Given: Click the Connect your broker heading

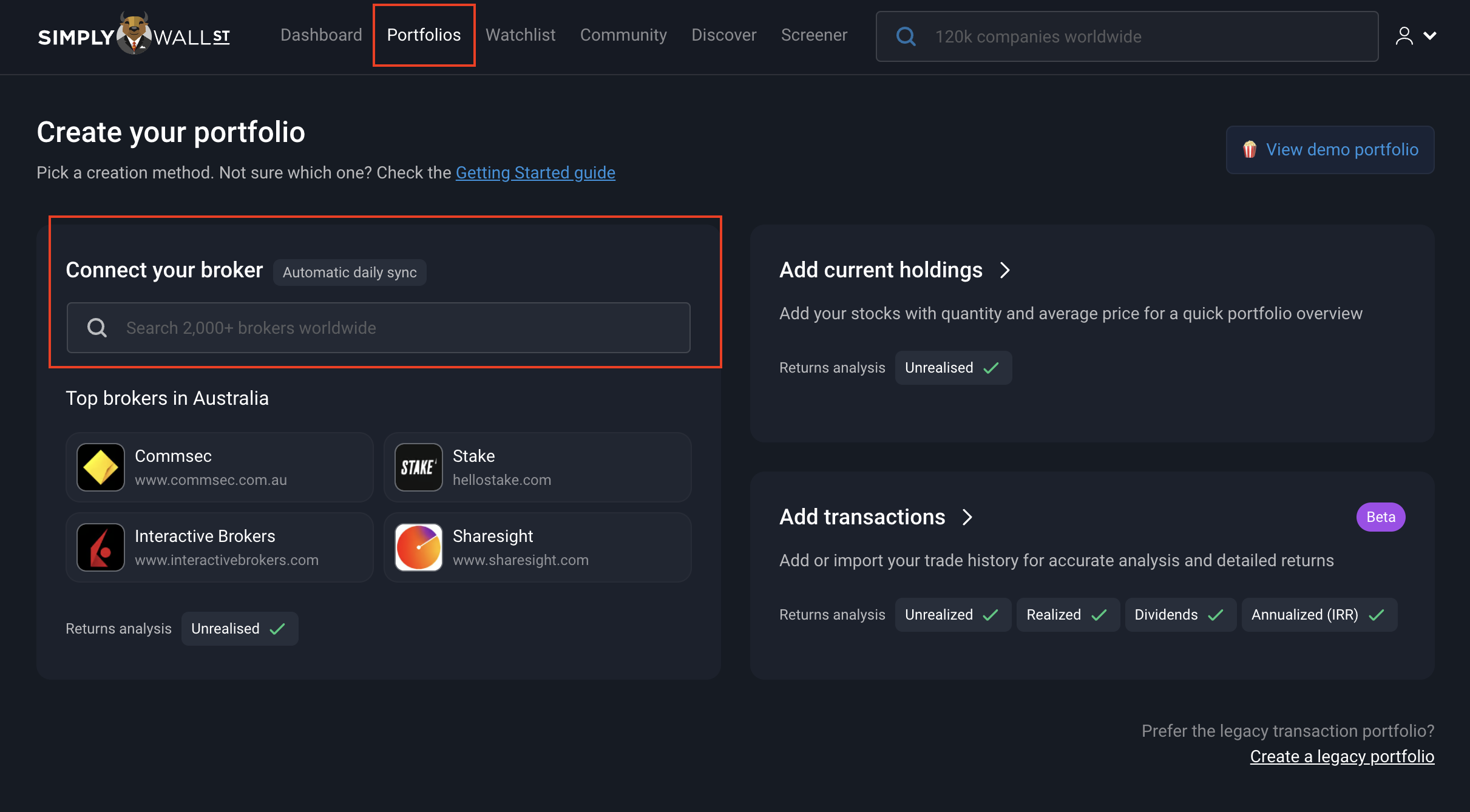Looking at the screenshot, I should coord(164,270).
